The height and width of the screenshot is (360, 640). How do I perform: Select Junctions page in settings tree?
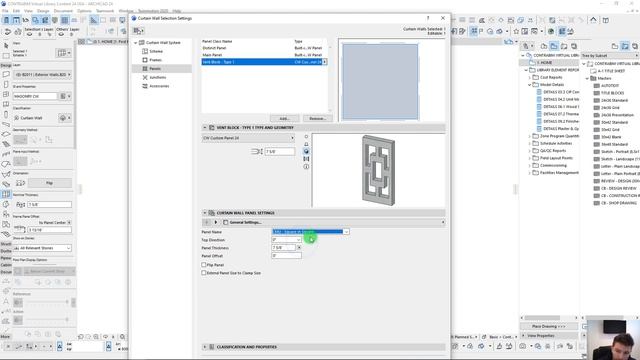tap(158, 77)
